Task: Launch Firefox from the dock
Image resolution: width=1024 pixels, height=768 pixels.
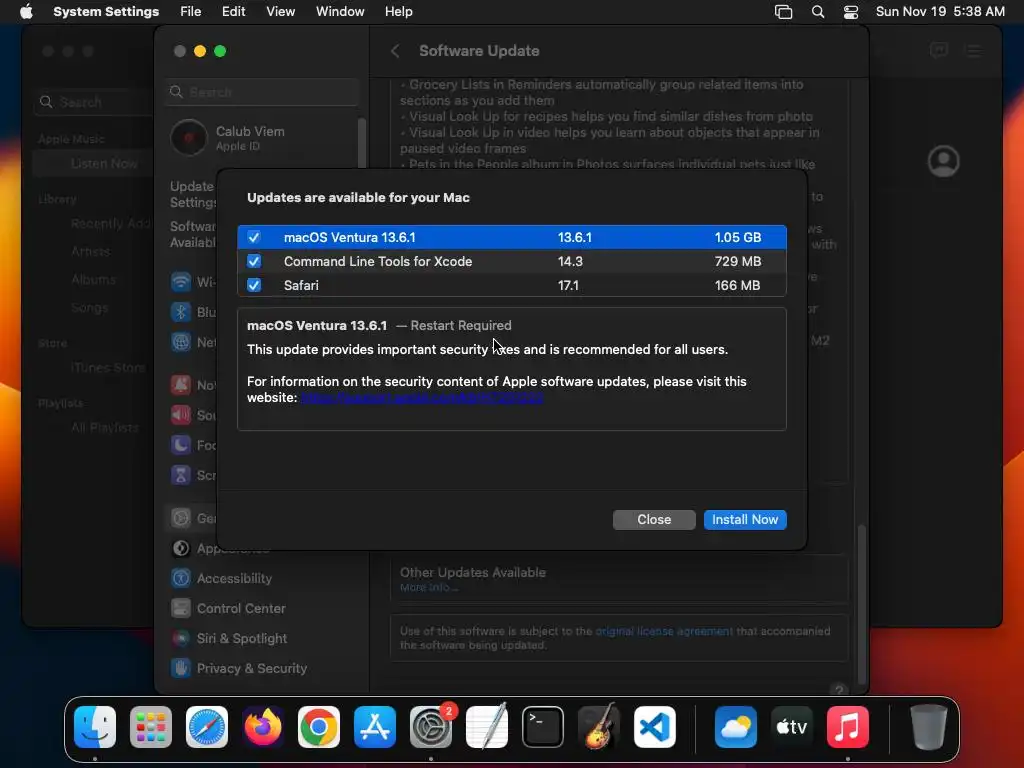Action: 263,727
